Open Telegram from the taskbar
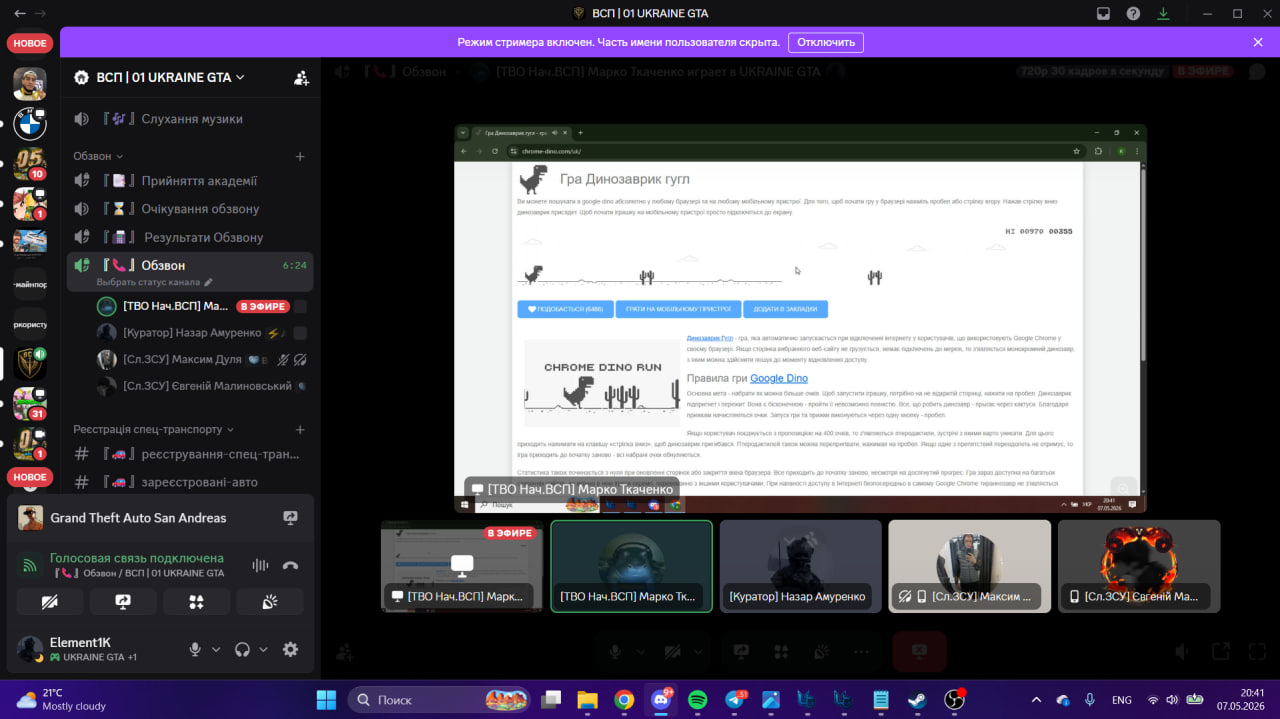This screenshot has height=719, width=1280. coord(735,699)
